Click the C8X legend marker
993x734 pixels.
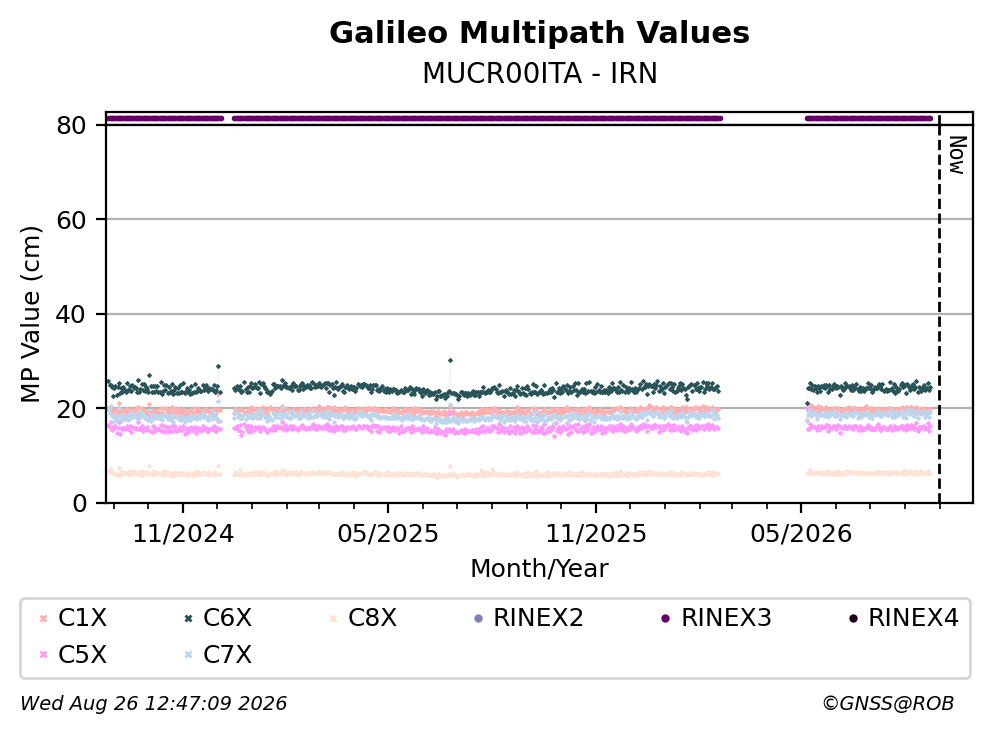[x=333, y=618]
